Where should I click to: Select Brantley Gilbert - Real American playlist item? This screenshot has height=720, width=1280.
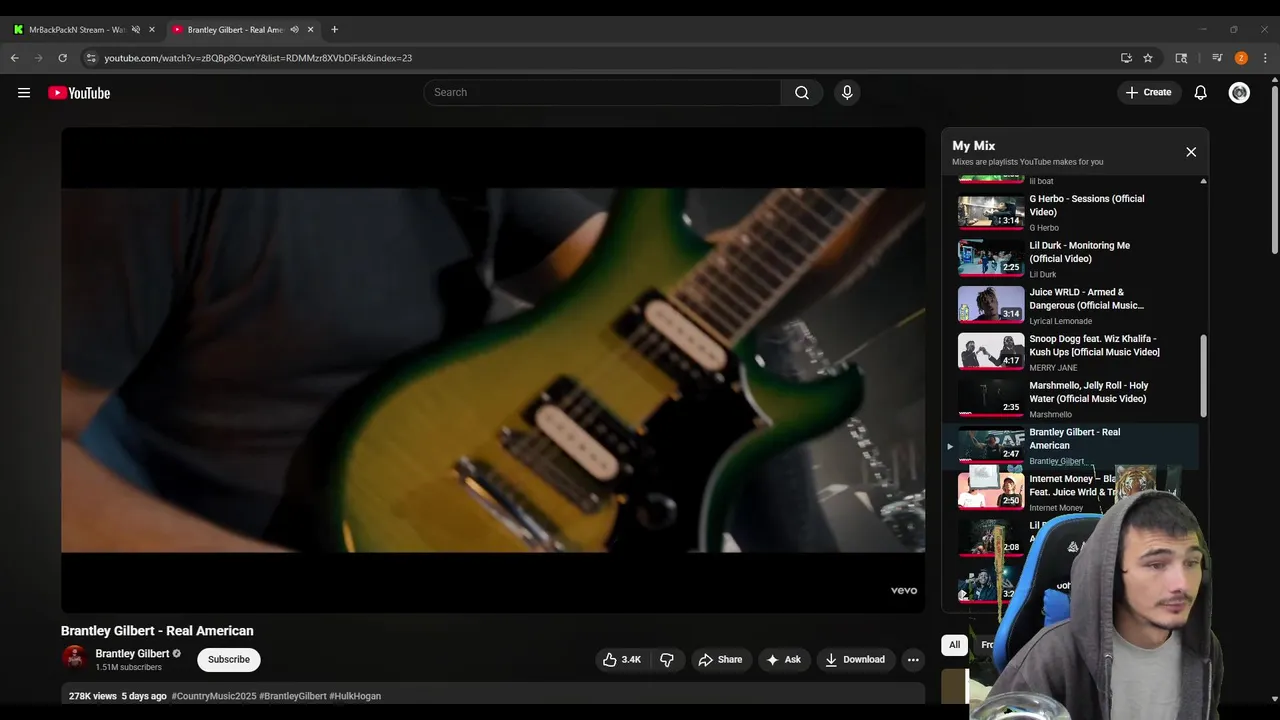tap(1070, 446)
